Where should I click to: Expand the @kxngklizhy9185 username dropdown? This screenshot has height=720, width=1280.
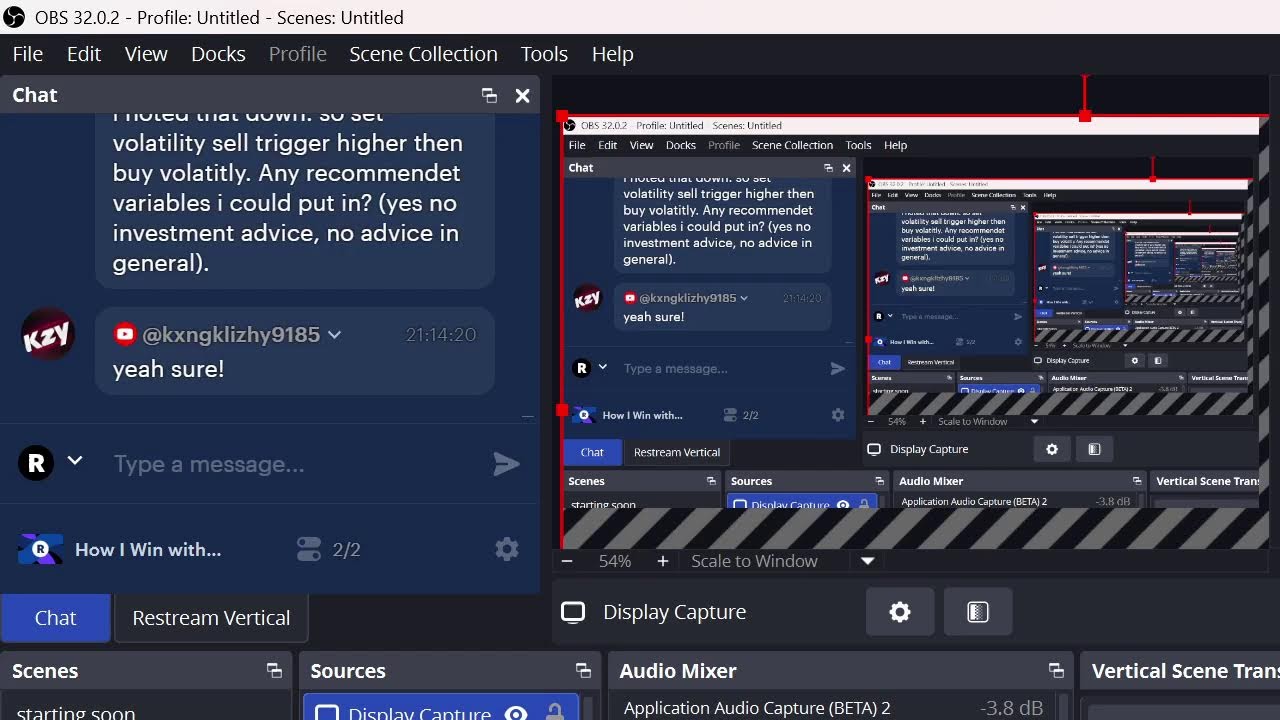pos(335,335)
